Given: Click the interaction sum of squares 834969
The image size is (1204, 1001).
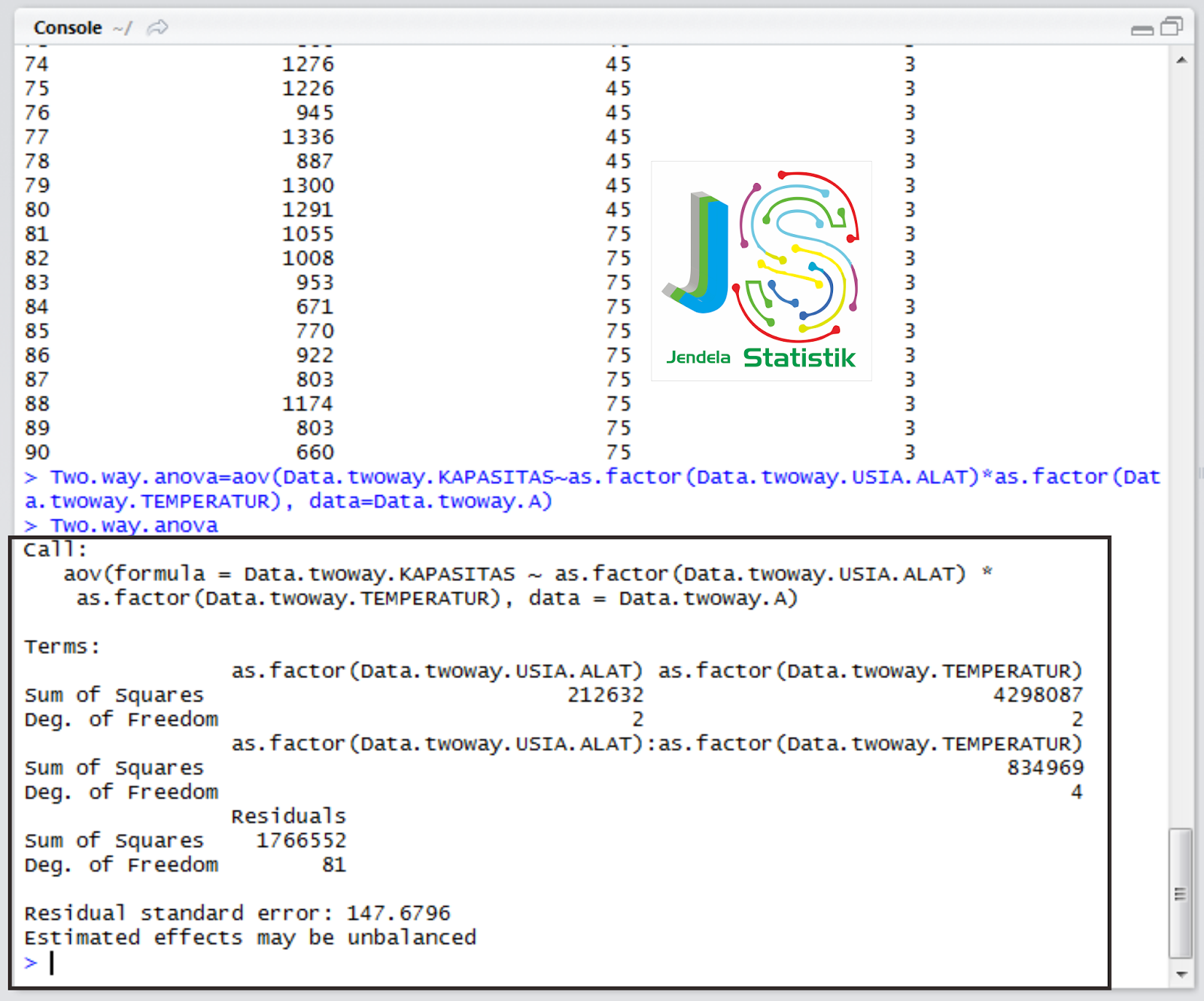Looking at the screenshot, I should pos(1045,768).
